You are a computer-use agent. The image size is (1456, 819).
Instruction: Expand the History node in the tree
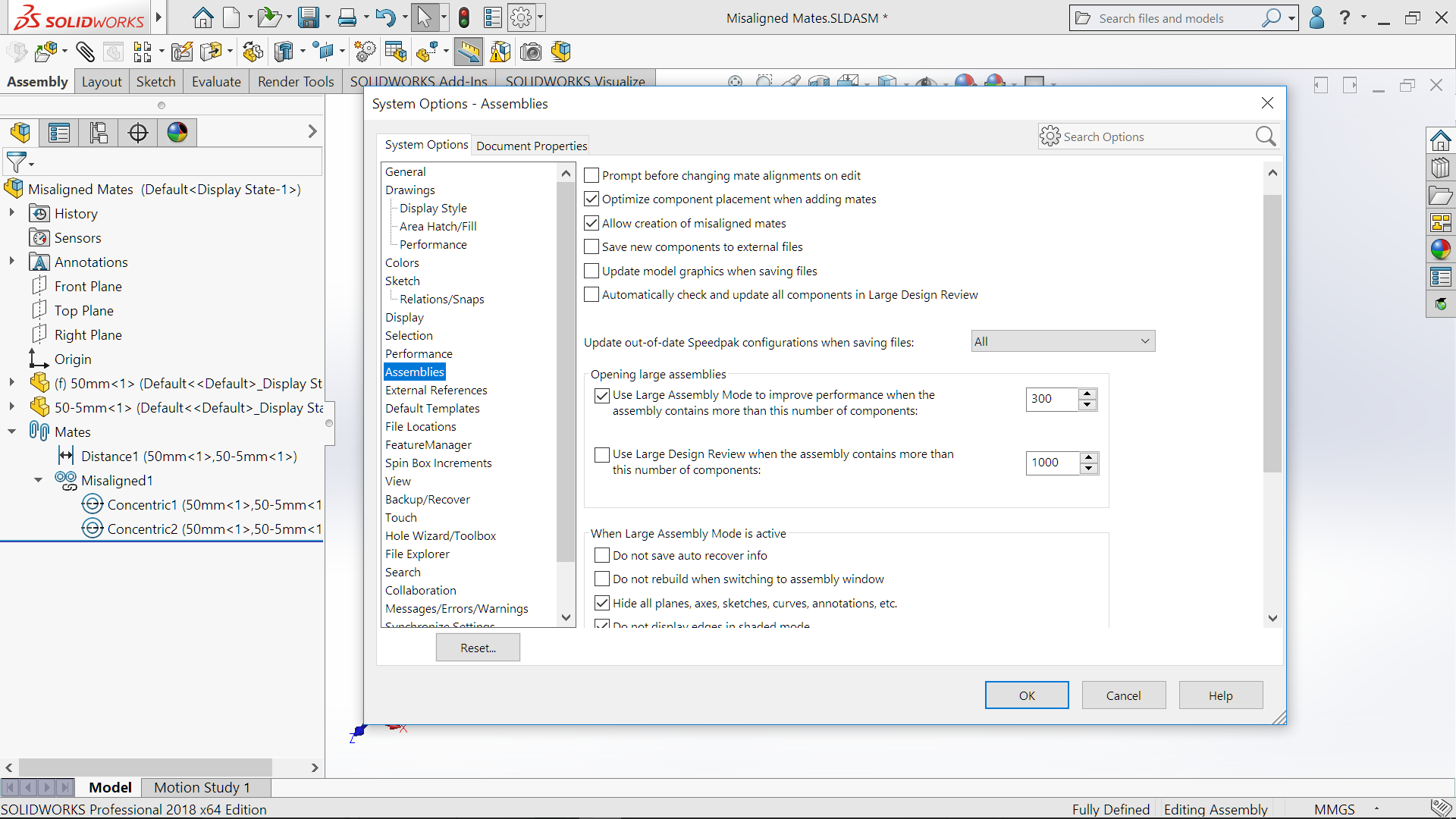pos(12,213)
